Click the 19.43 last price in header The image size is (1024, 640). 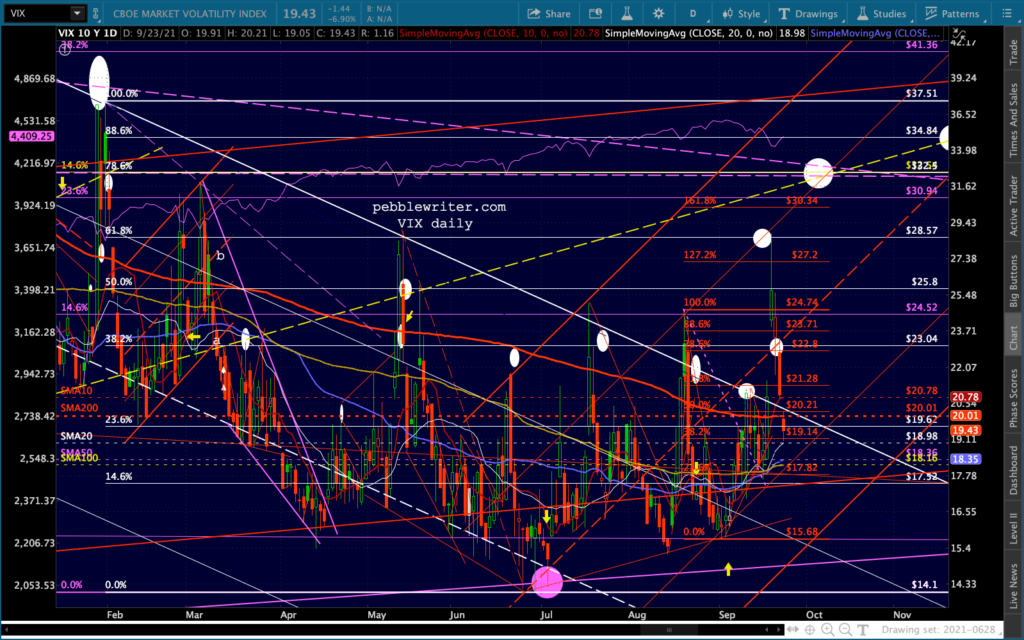(x=300, y=14)
